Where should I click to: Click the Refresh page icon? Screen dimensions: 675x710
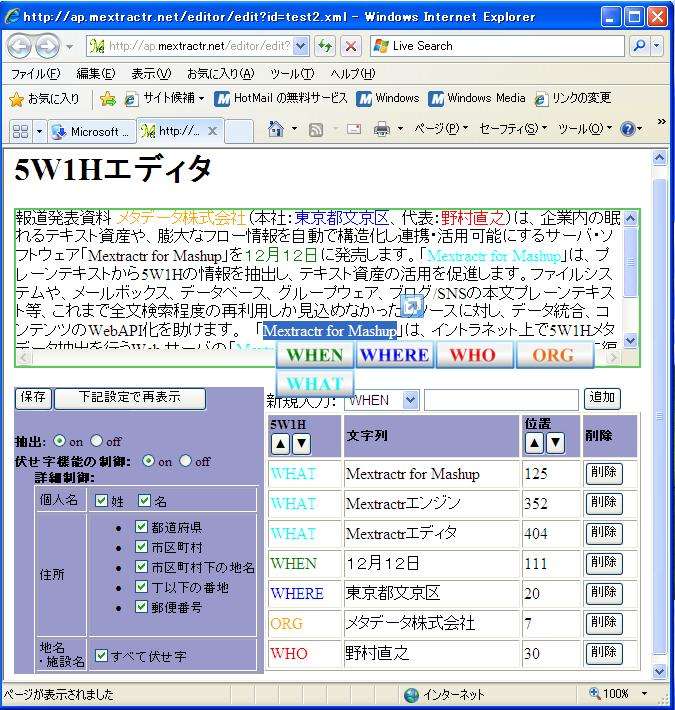pyautogui.click(x=326, y=46)
